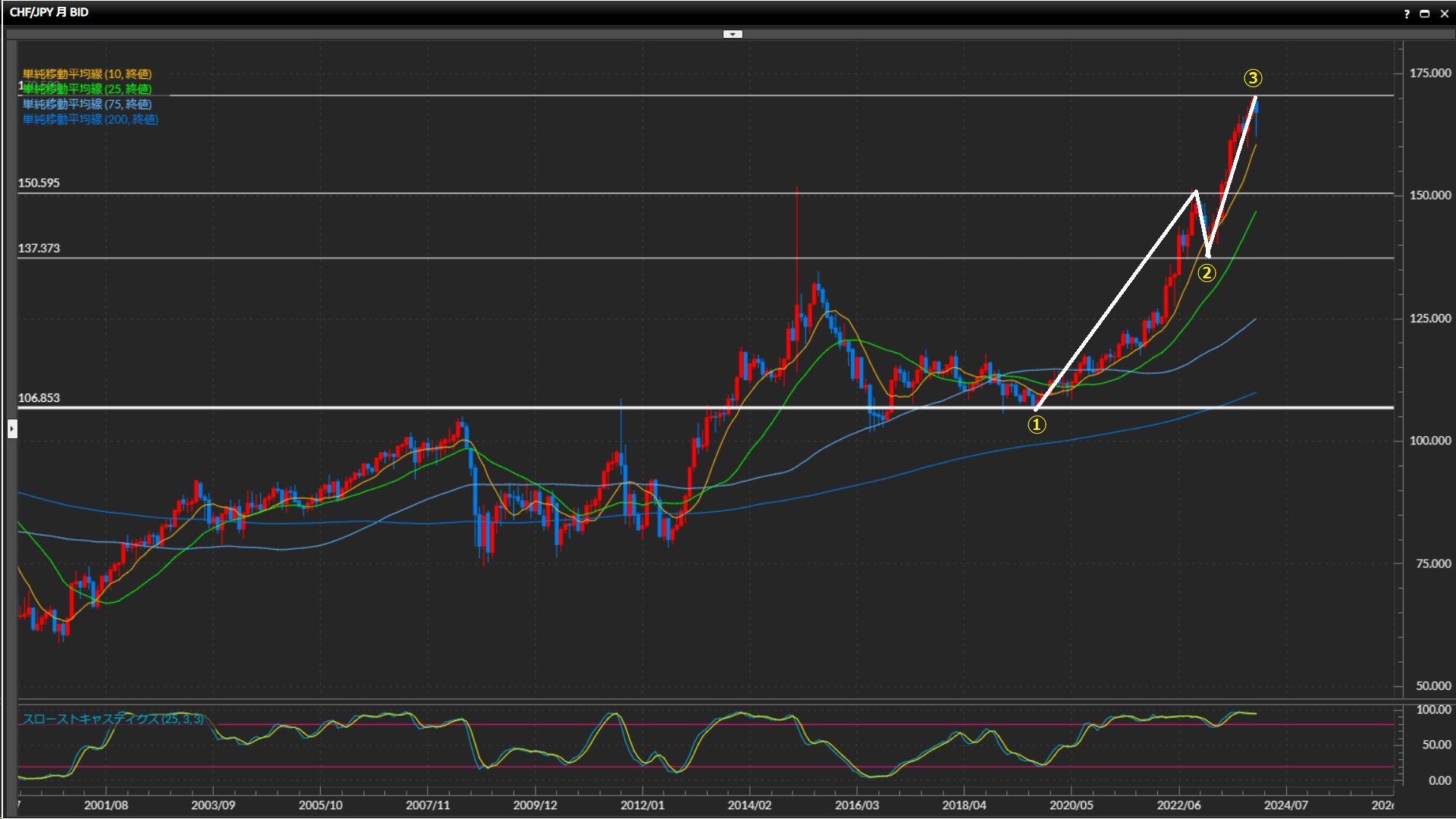Select the 137.373 horizontal line label
This screenshot has height=819, width=1456.
tap(39, 248)
